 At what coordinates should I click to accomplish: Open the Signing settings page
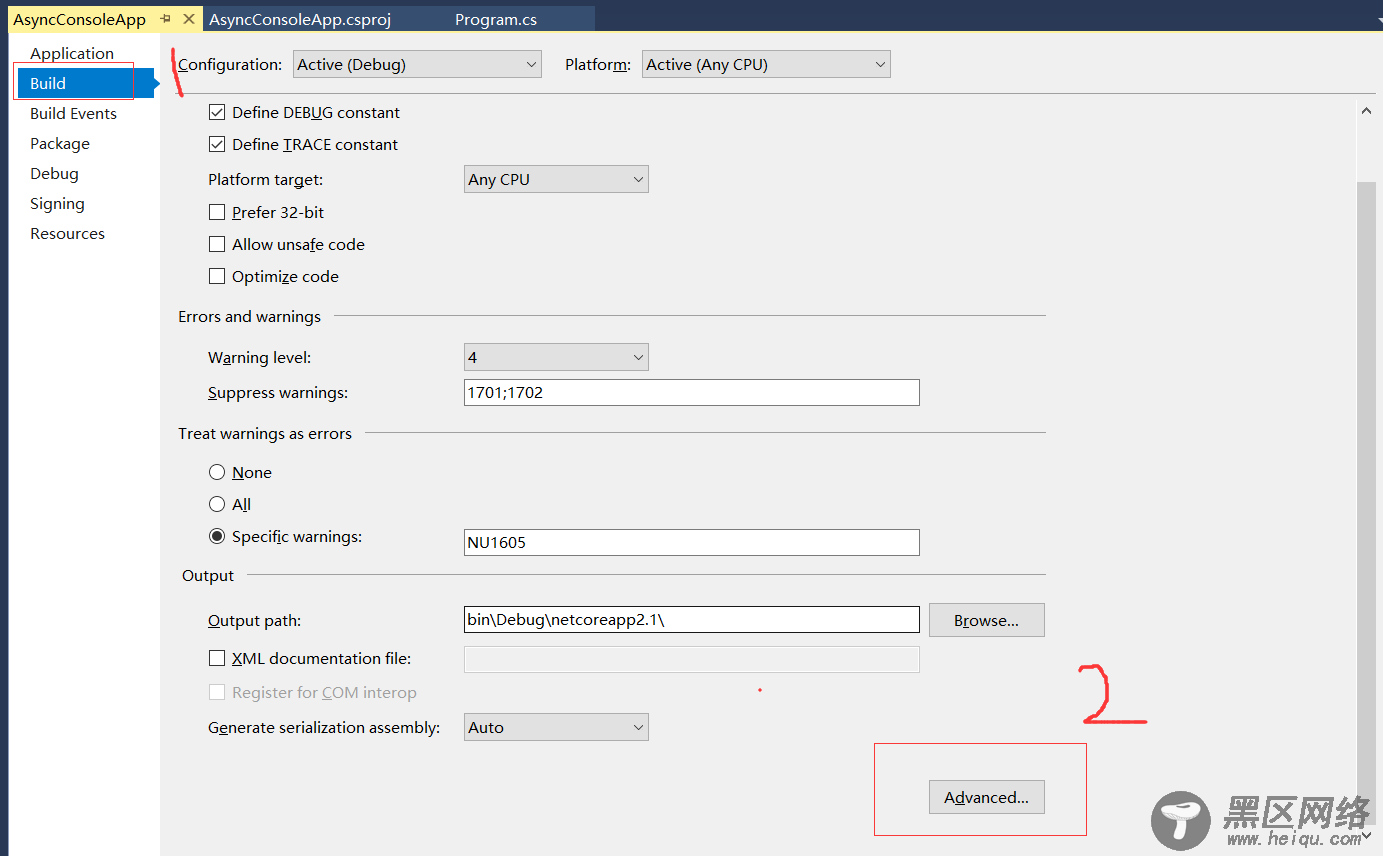(57, 203)
